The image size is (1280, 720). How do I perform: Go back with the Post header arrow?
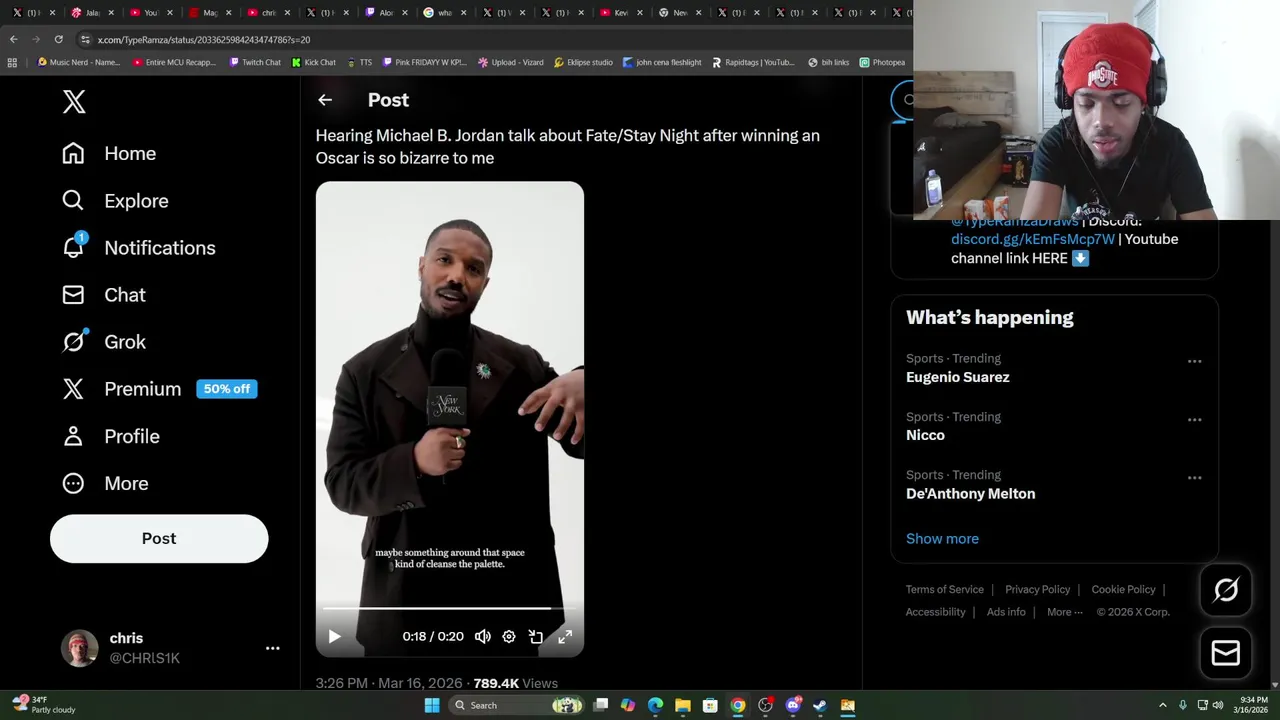click(325, 100)
